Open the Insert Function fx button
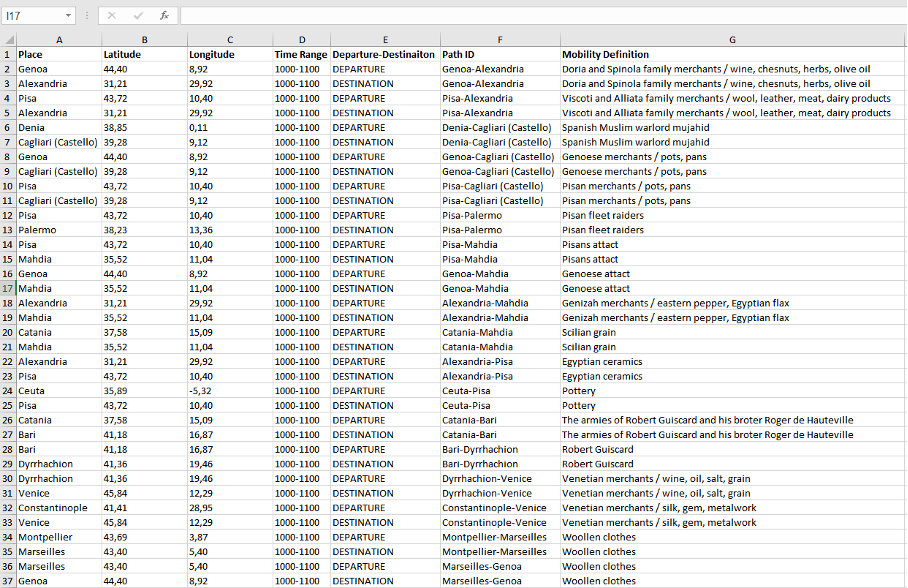 (164, 16)
